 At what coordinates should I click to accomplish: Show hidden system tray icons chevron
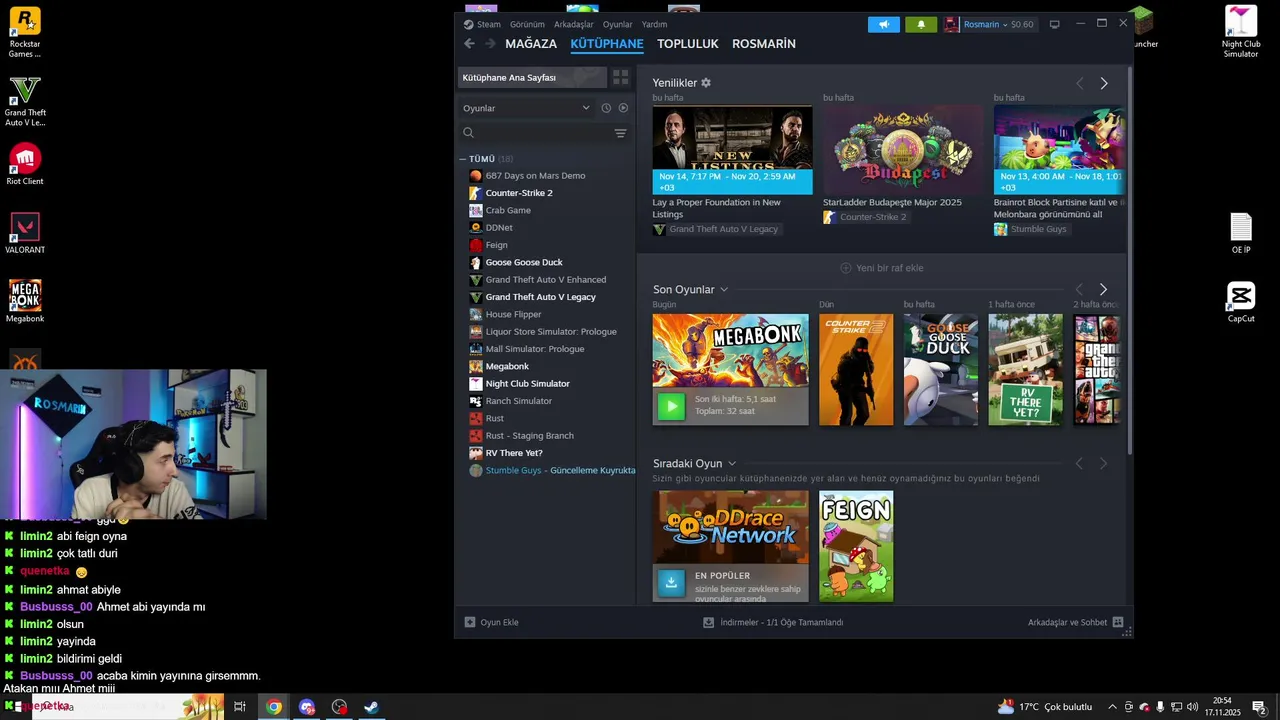[x=1112, y=707]
